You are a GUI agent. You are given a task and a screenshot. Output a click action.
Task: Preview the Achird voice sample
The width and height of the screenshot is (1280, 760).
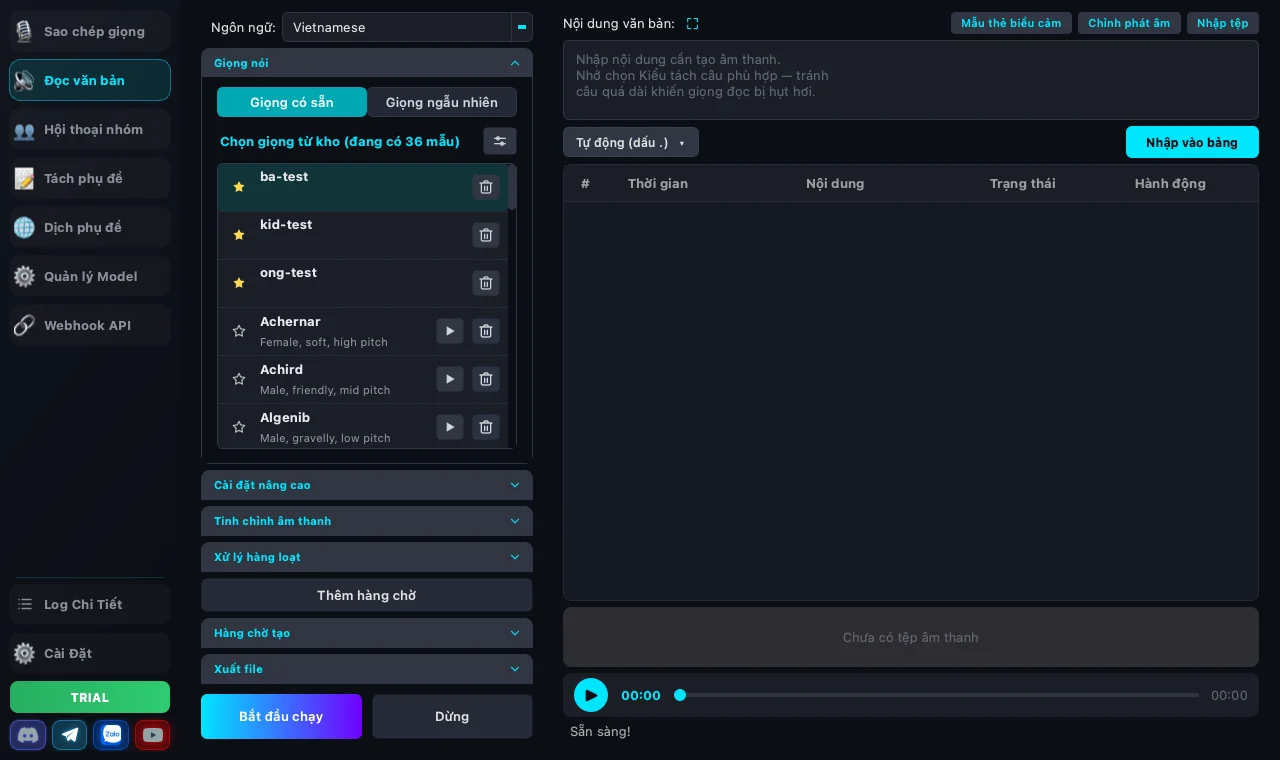(x=450, y=379)
